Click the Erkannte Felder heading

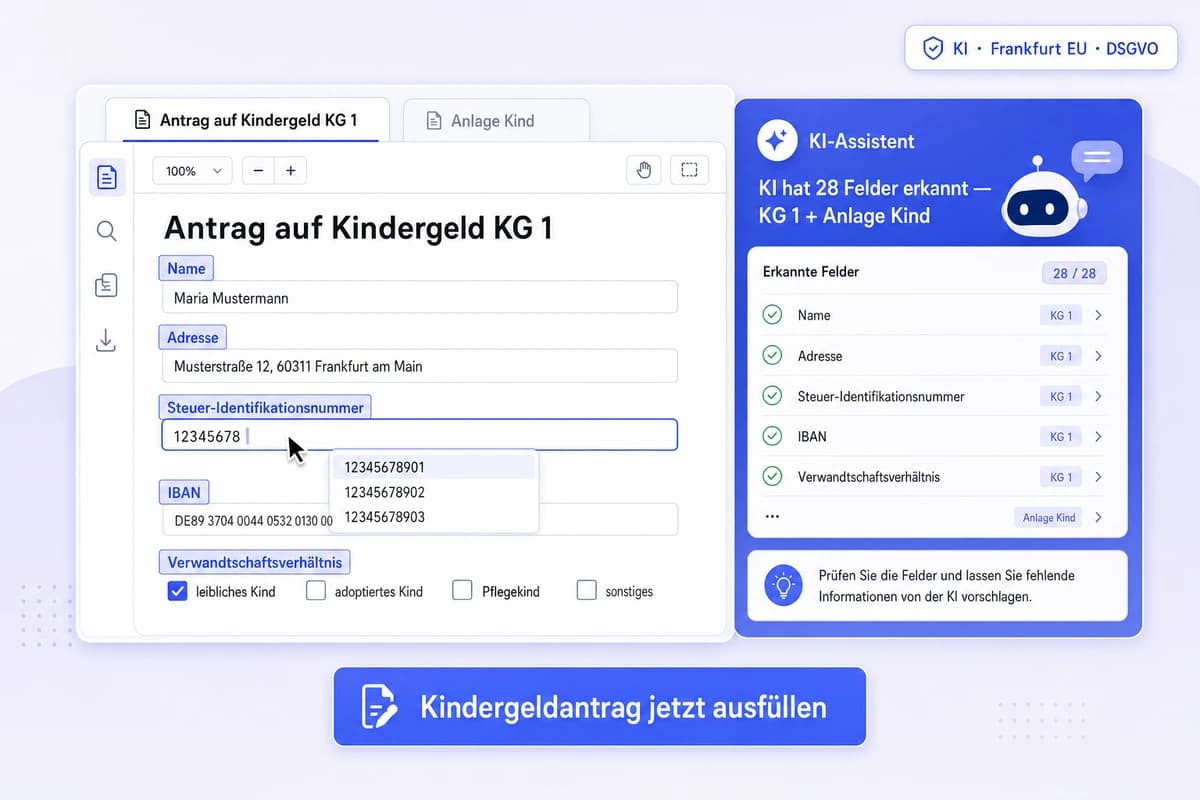point(811,272)
